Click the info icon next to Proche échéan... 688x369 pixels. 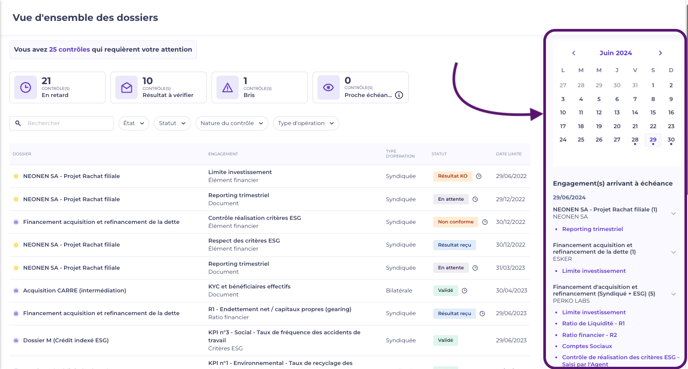click(399, 95)
